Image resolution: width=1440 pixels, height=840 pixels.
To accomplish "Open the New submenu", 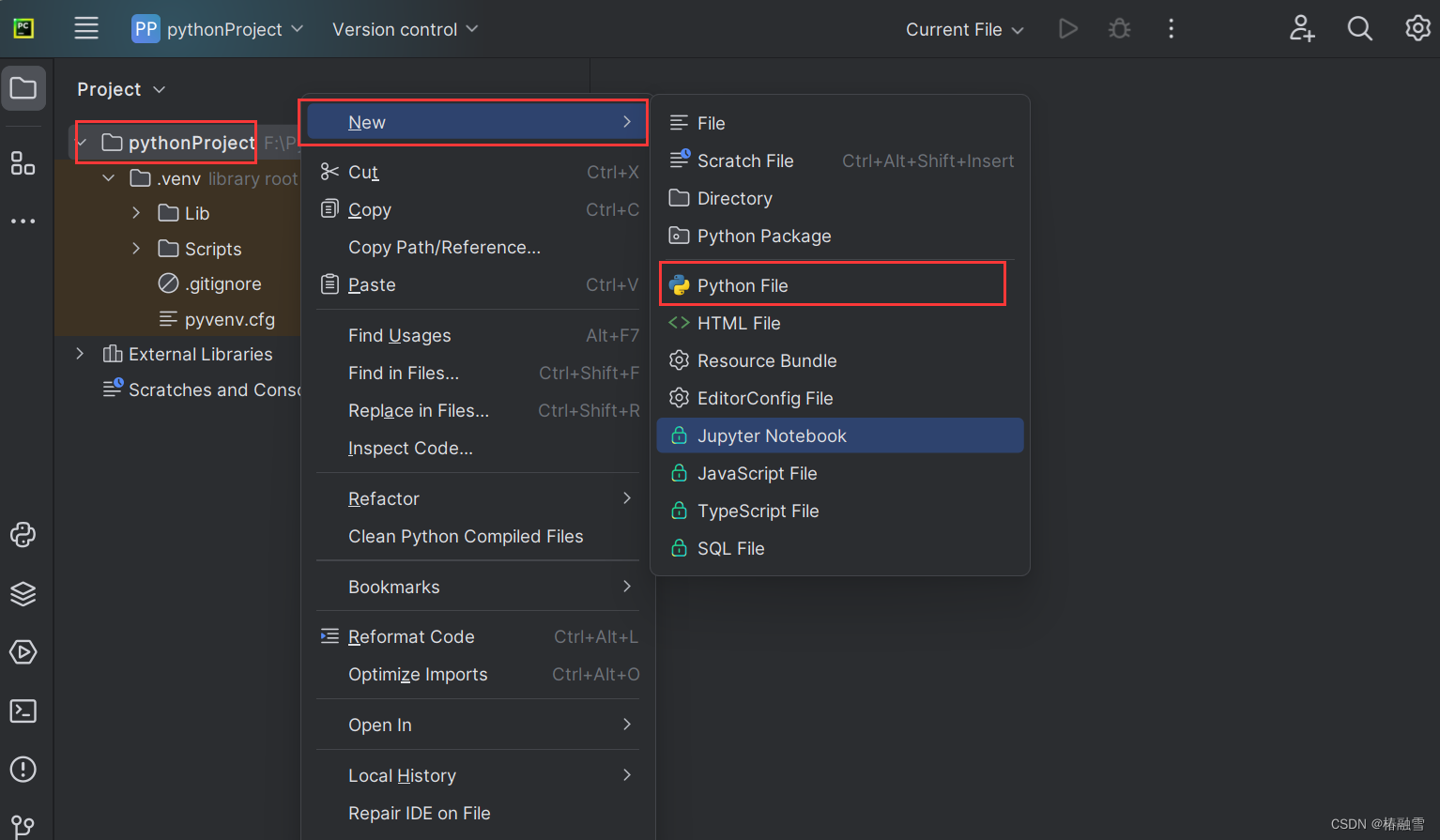I will [x=477, y=122].
